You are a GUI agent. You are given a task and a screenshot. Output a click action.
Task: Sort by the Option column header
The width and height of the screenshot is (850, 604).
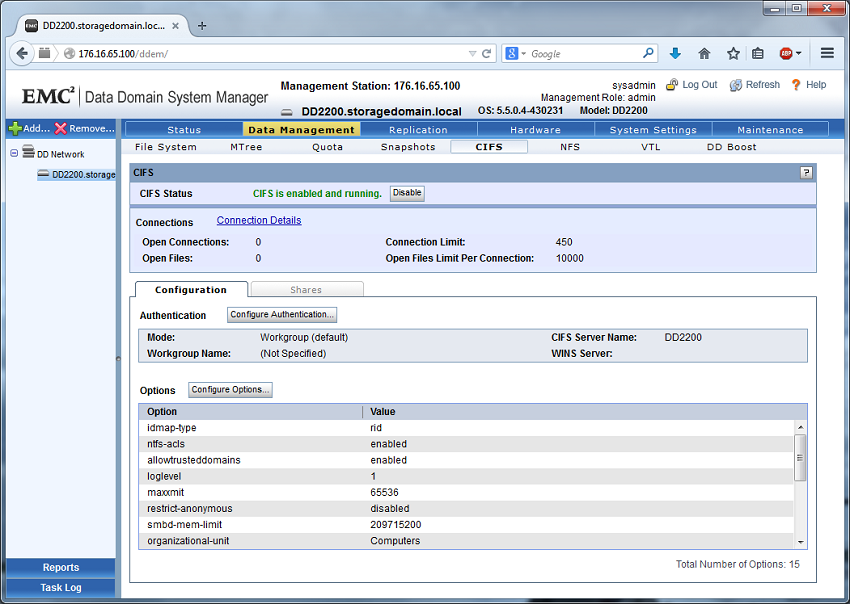coord(250,412)
